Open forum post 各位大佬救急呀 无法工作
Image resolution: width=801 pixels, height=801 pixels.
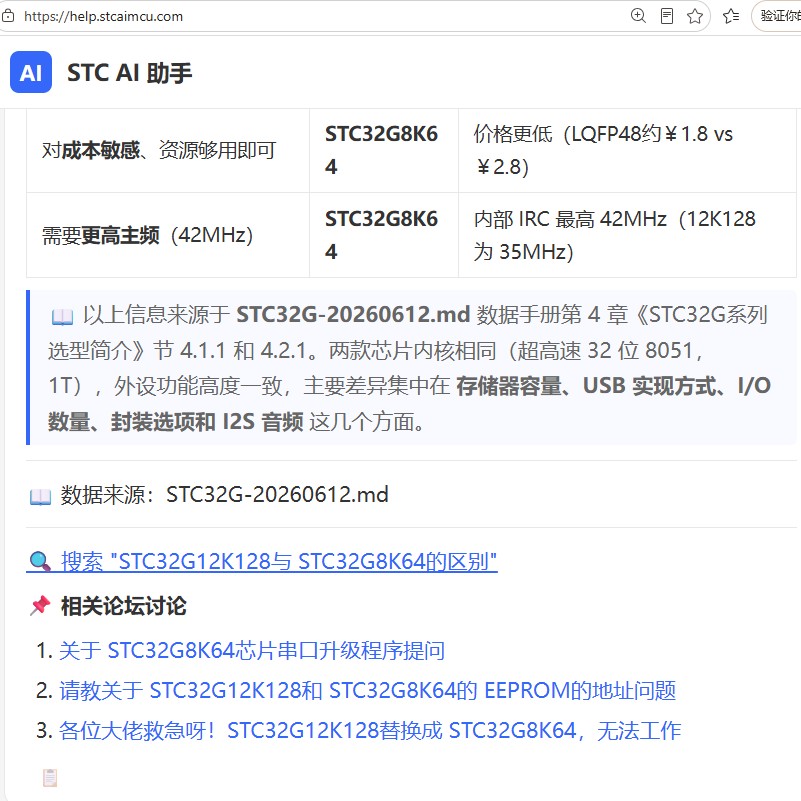tap(370, 731)
